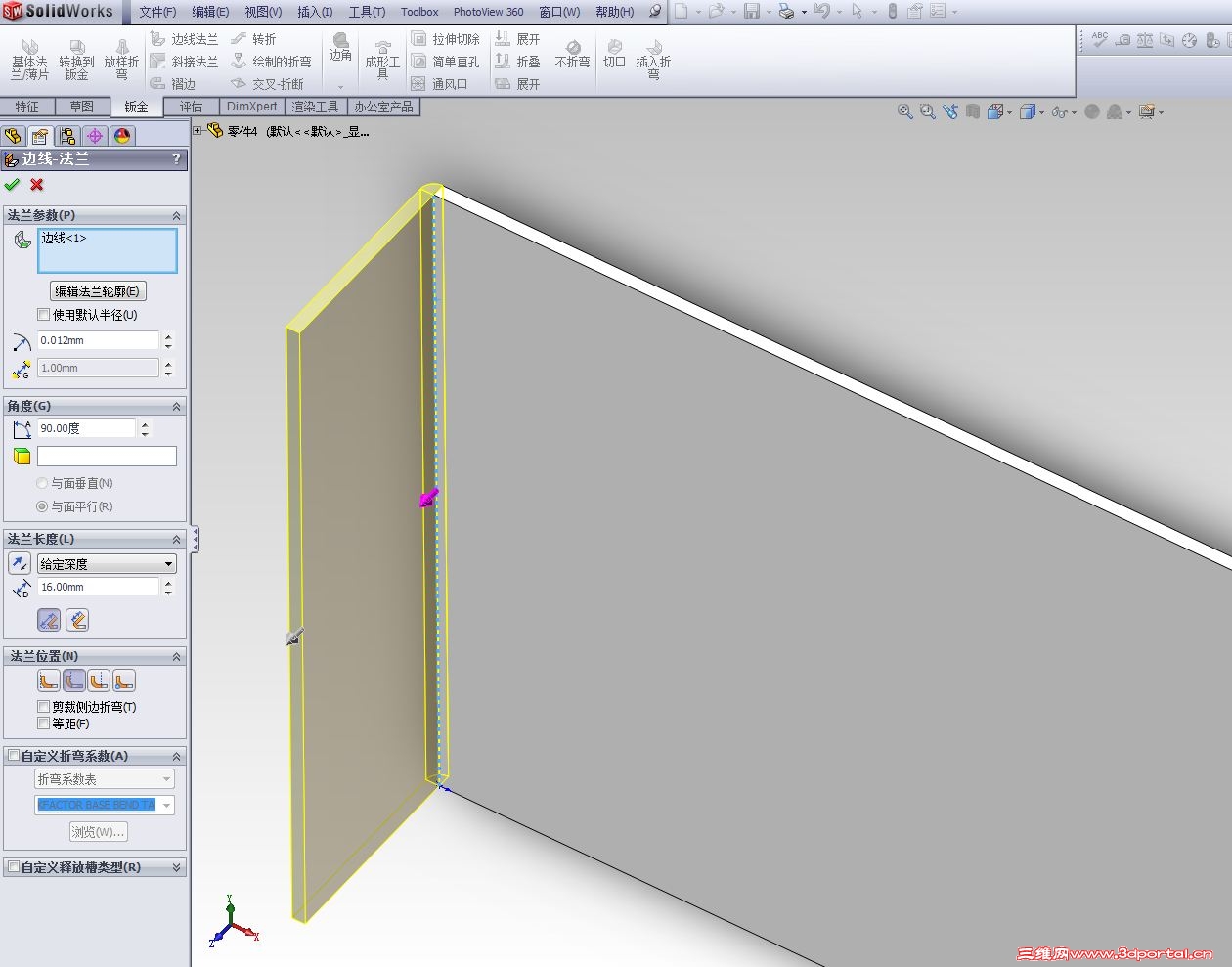The height and width of the screenshot is (967, 1232).
Task: Toggle the inner virtual sharp length button
Action: [77, 620]
